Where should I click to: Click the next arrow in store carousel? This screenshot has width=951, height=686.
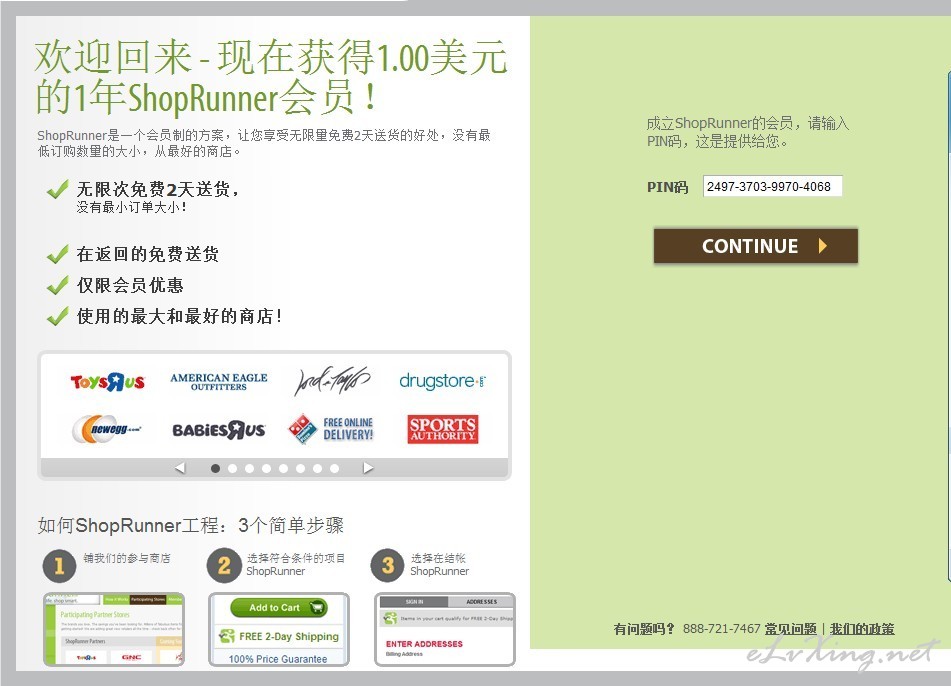coord(368,468)
